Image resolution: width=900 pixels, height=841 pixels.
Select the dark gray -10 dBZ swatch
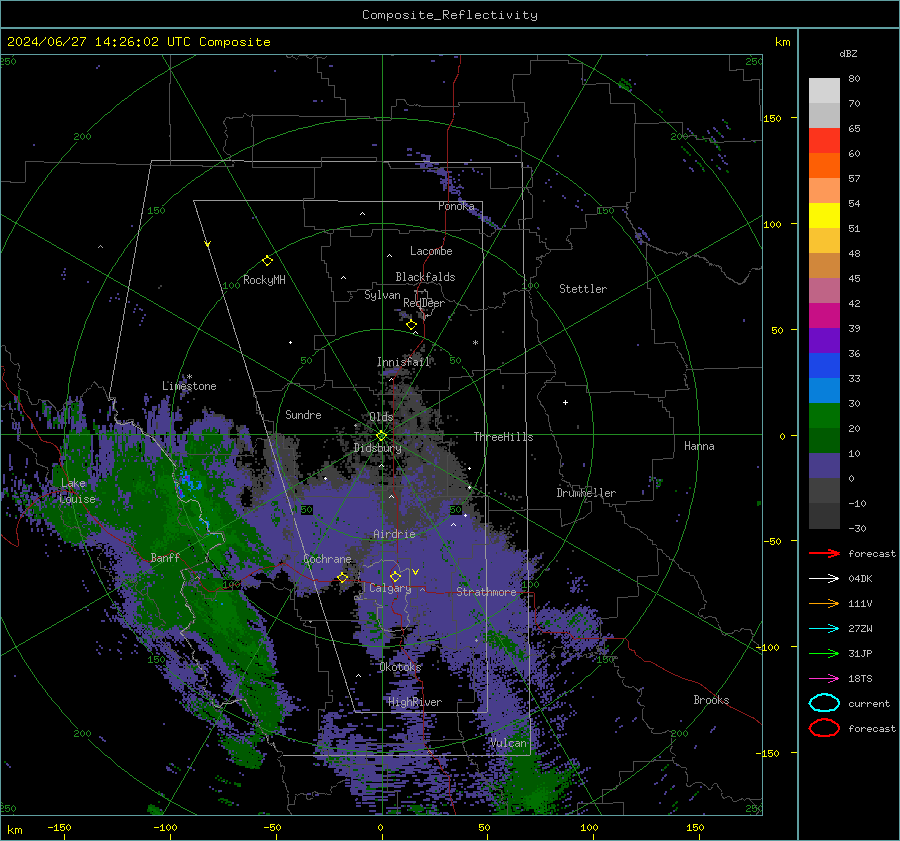pyautogui.click(x=824, y=515)
